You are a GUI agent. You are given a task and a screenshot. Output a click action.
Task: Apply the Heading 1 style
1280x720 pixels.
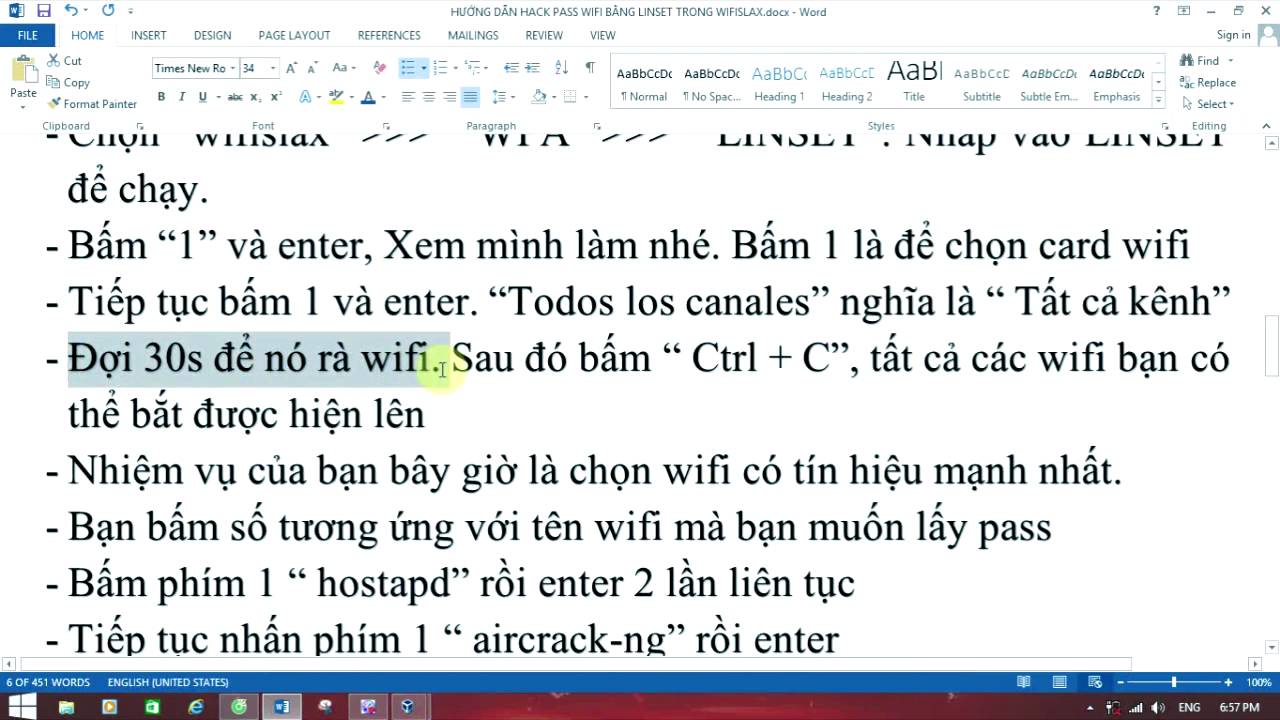click(x=779, y=83)
